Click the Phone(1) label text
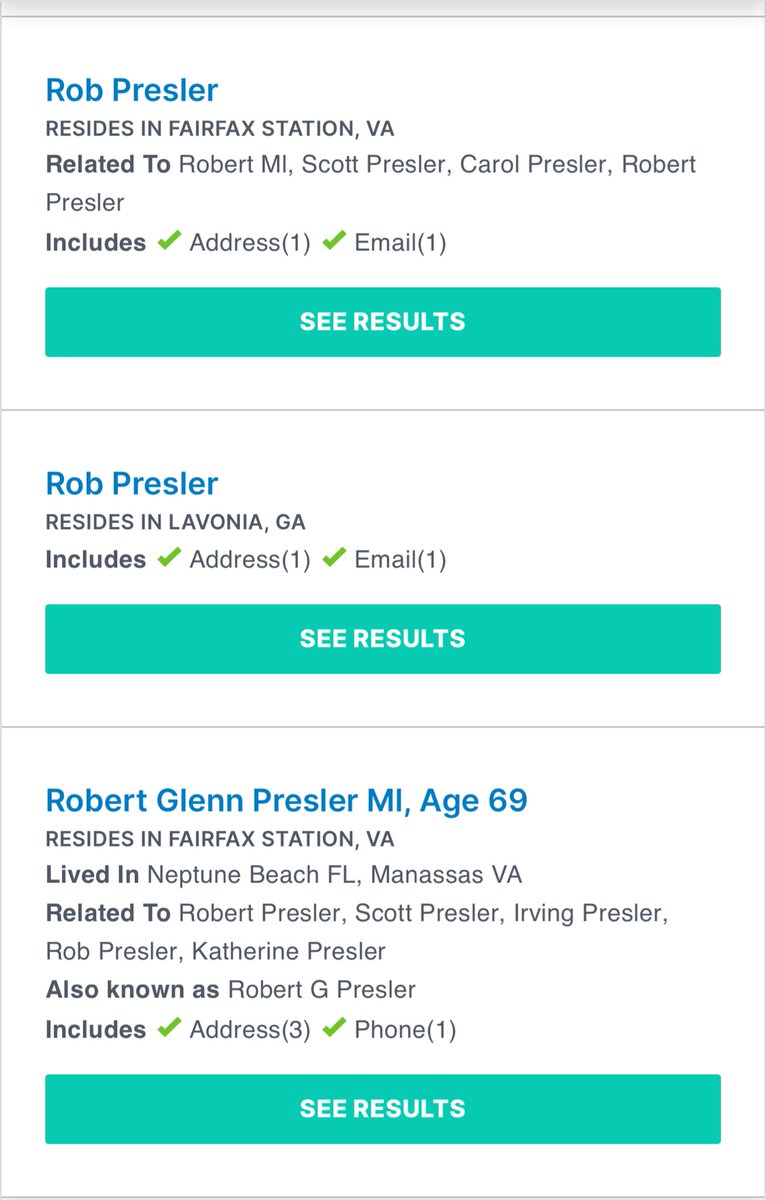766x1200 pixels. click(x=405, y=1030)
